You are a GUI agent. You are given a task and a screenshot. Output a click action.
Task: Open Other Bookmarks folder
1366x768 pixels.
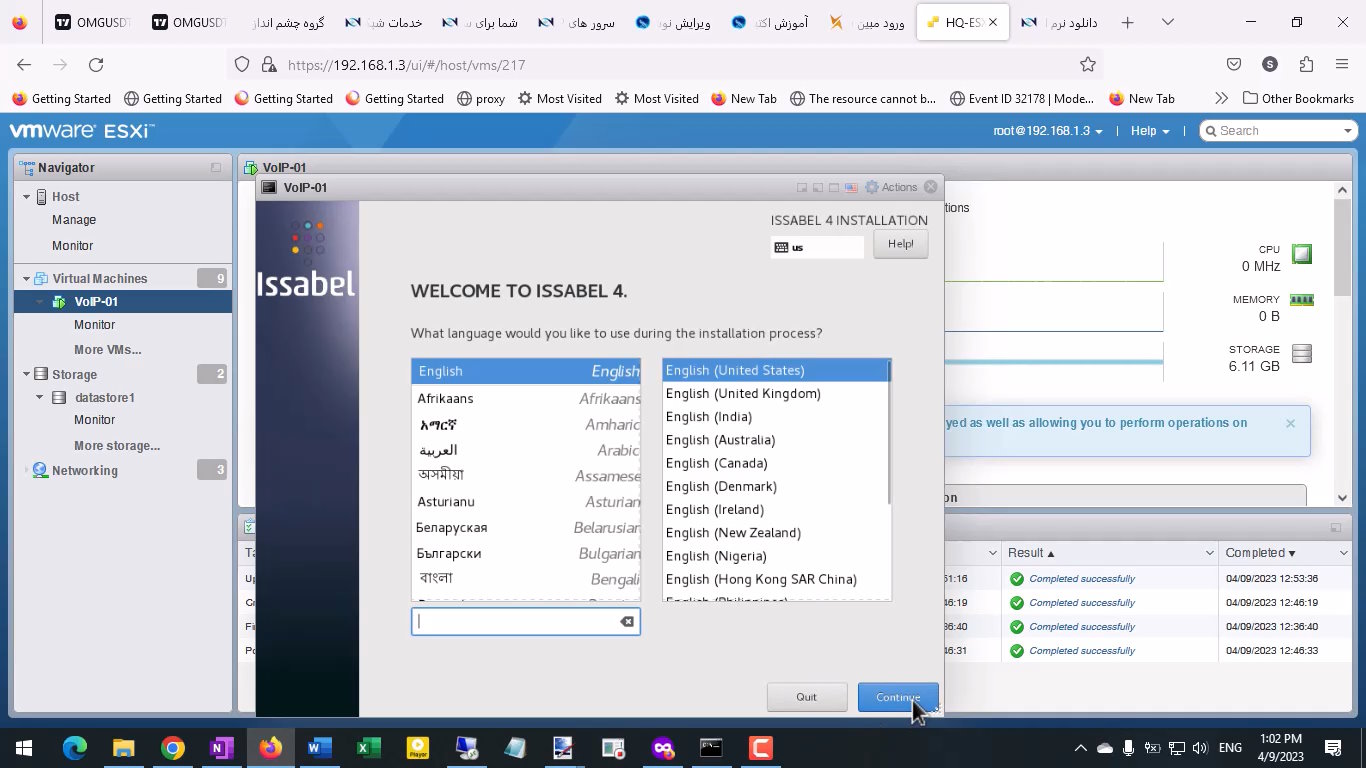click(x=1298, y=98)
